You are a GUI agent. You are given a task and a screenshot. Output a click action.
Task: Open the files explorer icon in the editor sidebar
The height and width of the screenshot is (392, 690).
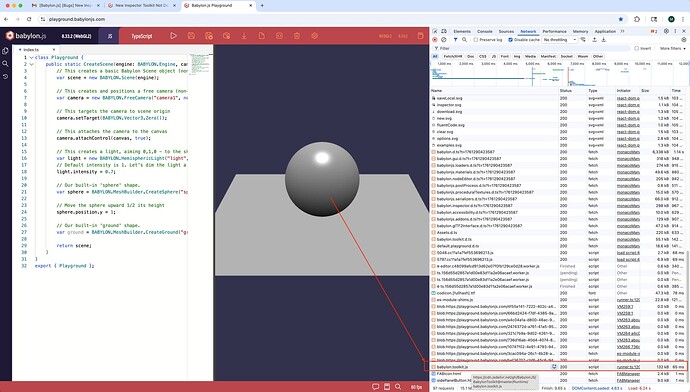click(x=5, y=51)
